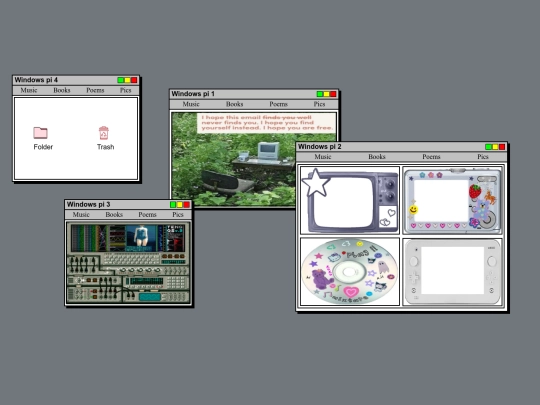Image resolution: width=540 pixels, height=405 pixels.
Task: Click the green button on Windows pi 3
Action: [x=173, y=205]
